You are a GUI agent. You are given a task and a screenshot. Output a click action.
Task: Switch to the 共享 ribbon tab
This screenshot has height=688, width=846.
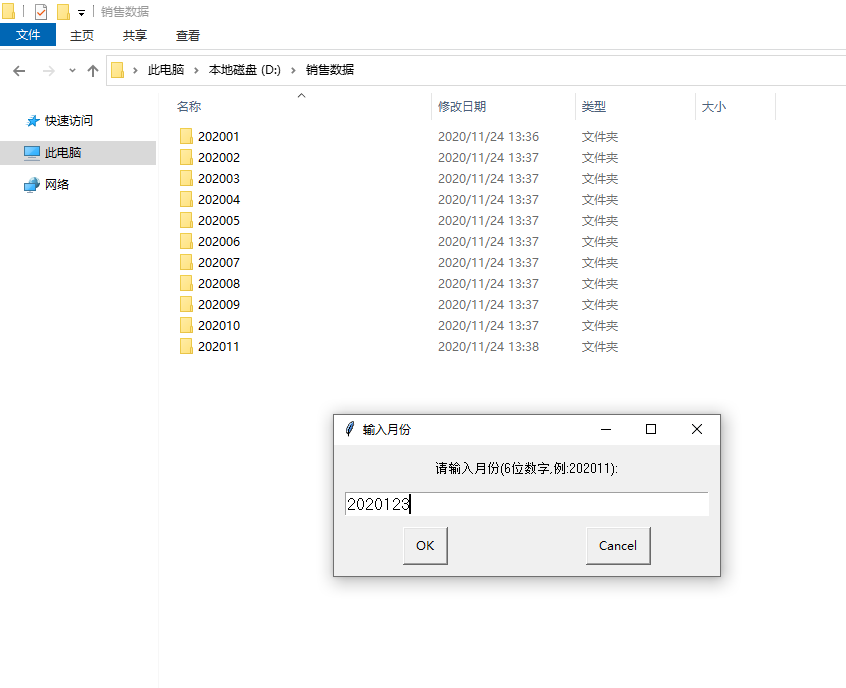[134, 33]
